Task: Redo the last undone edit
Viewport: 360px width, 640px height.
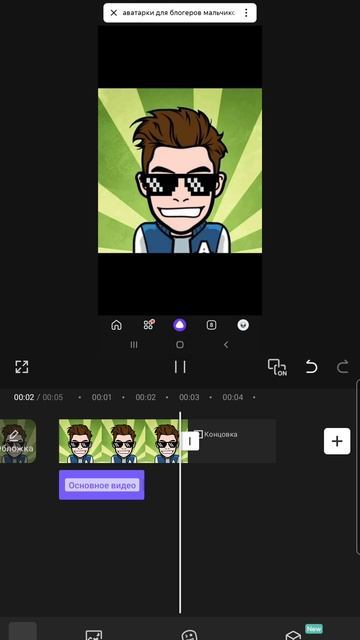Action: (x=343, y=367)
